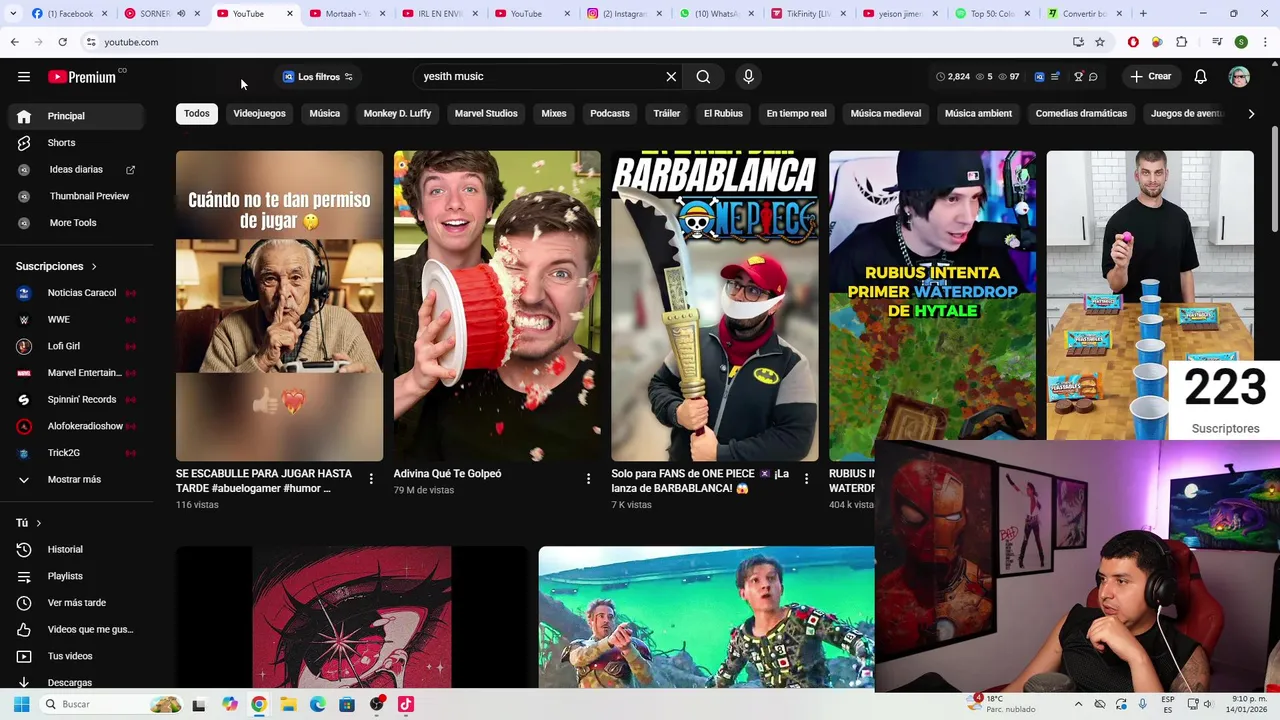Viewport: 1280px width, 720px height.
Task: Toggle Los filtros button
Action: [318, 77]
